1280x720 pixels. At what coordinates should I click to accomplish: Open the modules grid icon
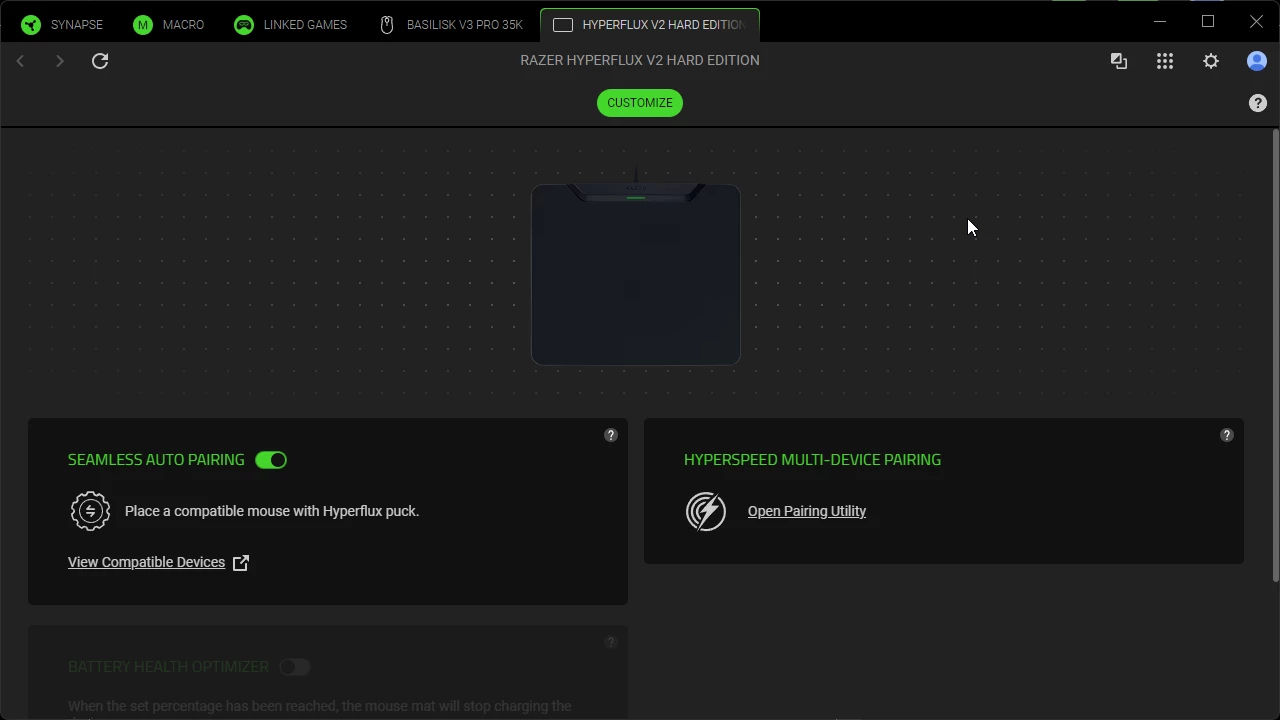1165,61
